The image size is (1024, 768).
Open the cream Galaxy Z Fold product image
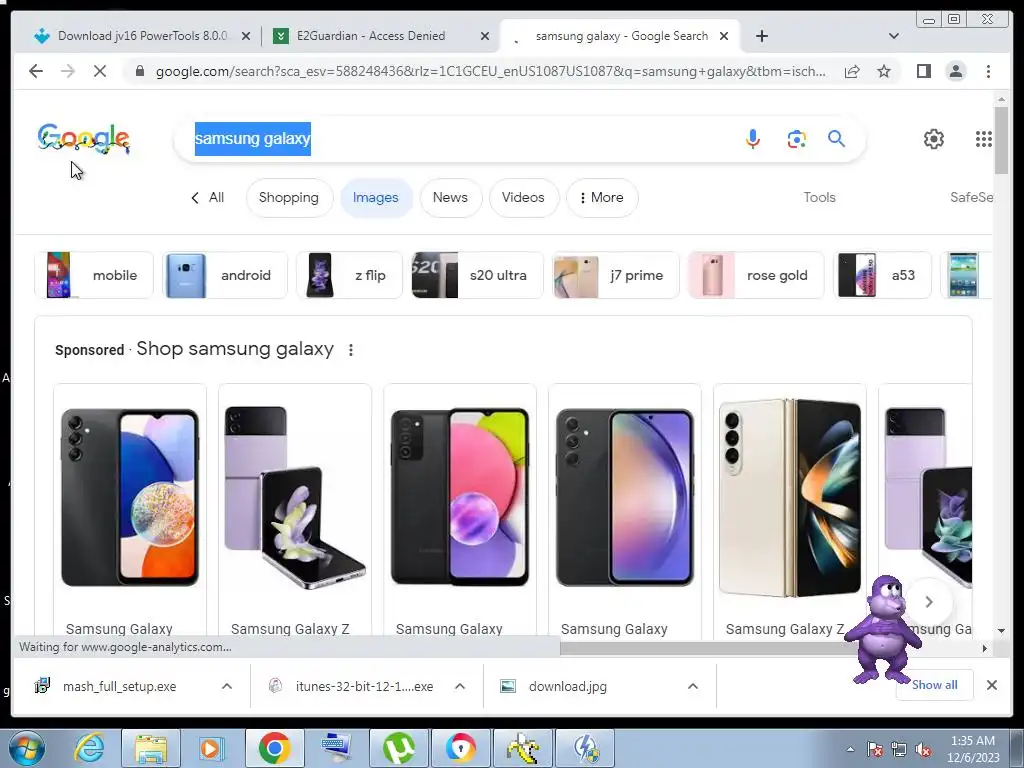pos(790,497)
